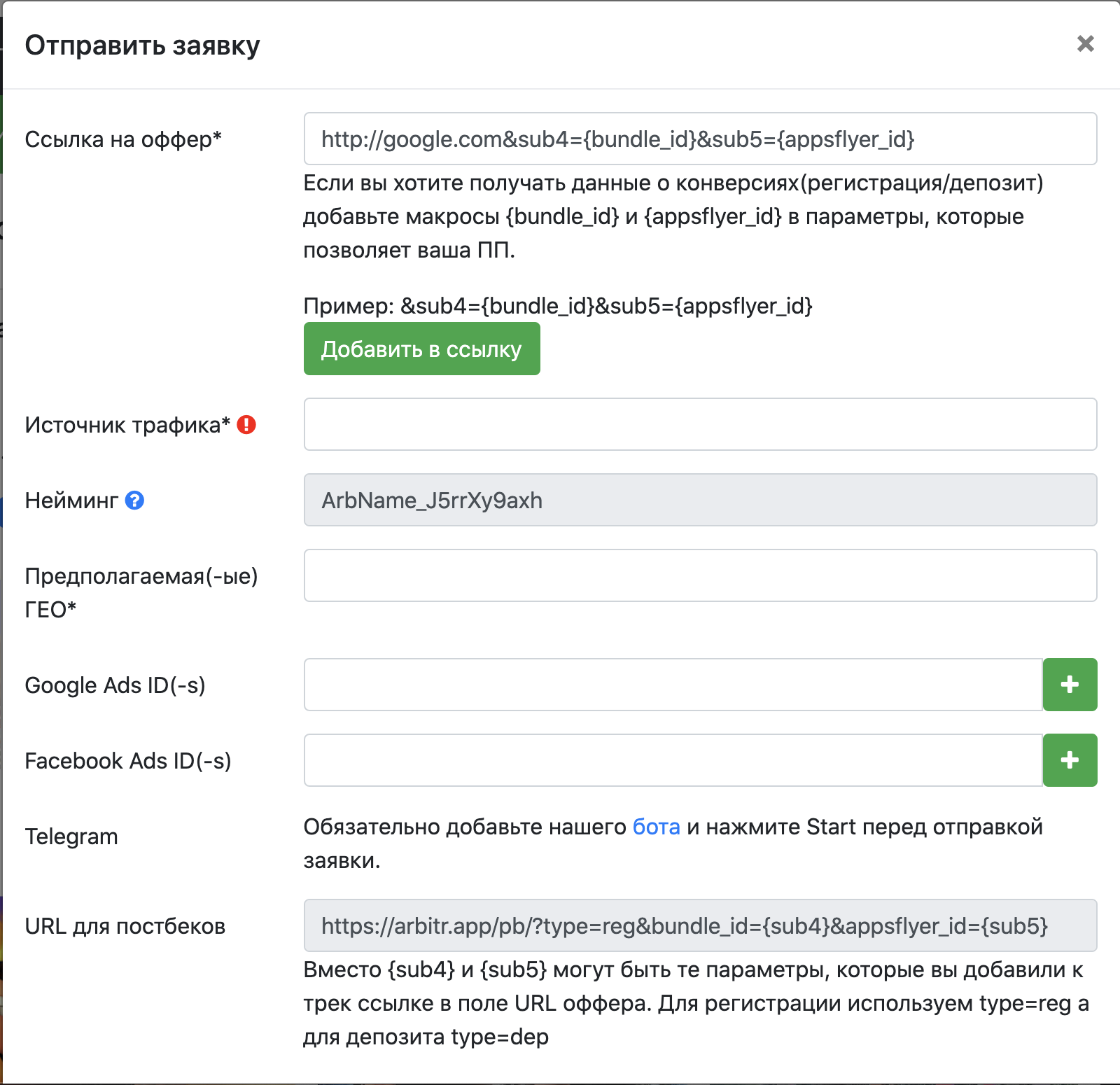Focus the Ссылка на оффер input field
This screenshot has width=1120, height=1085.
(700, 139)
